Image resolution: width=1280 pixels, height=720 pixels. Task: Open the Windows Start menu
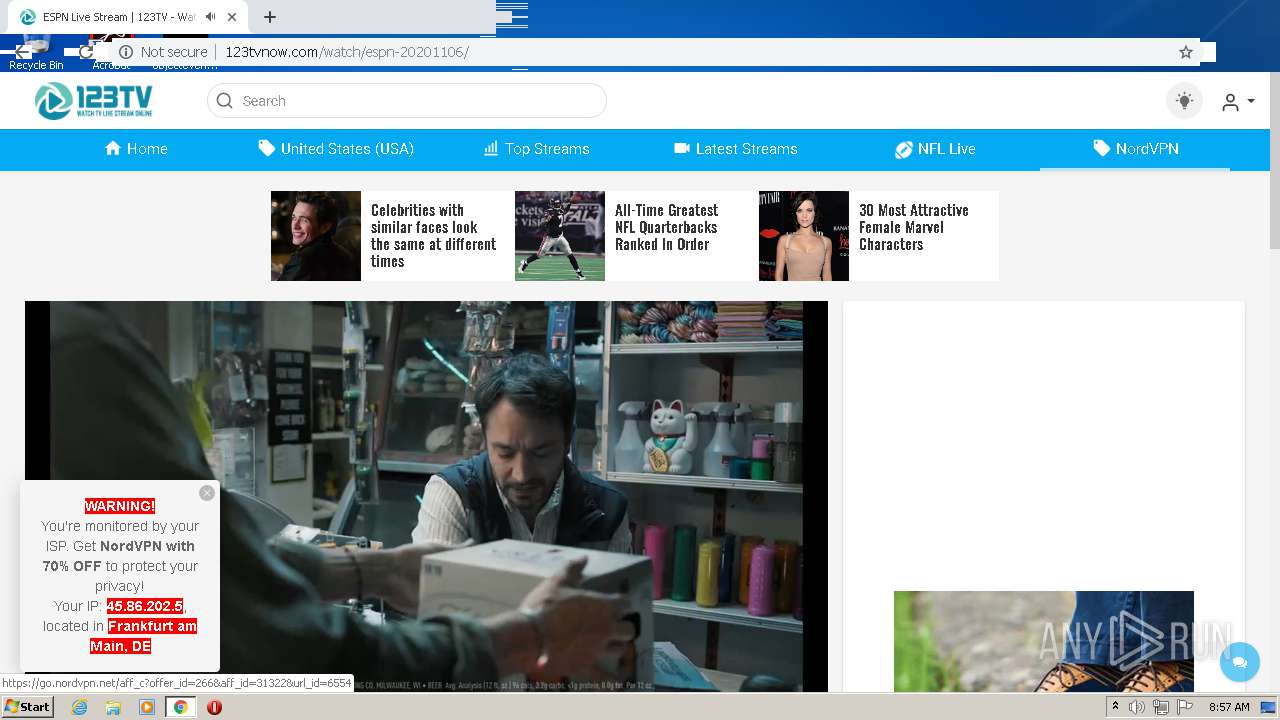[x=28, y=706]
